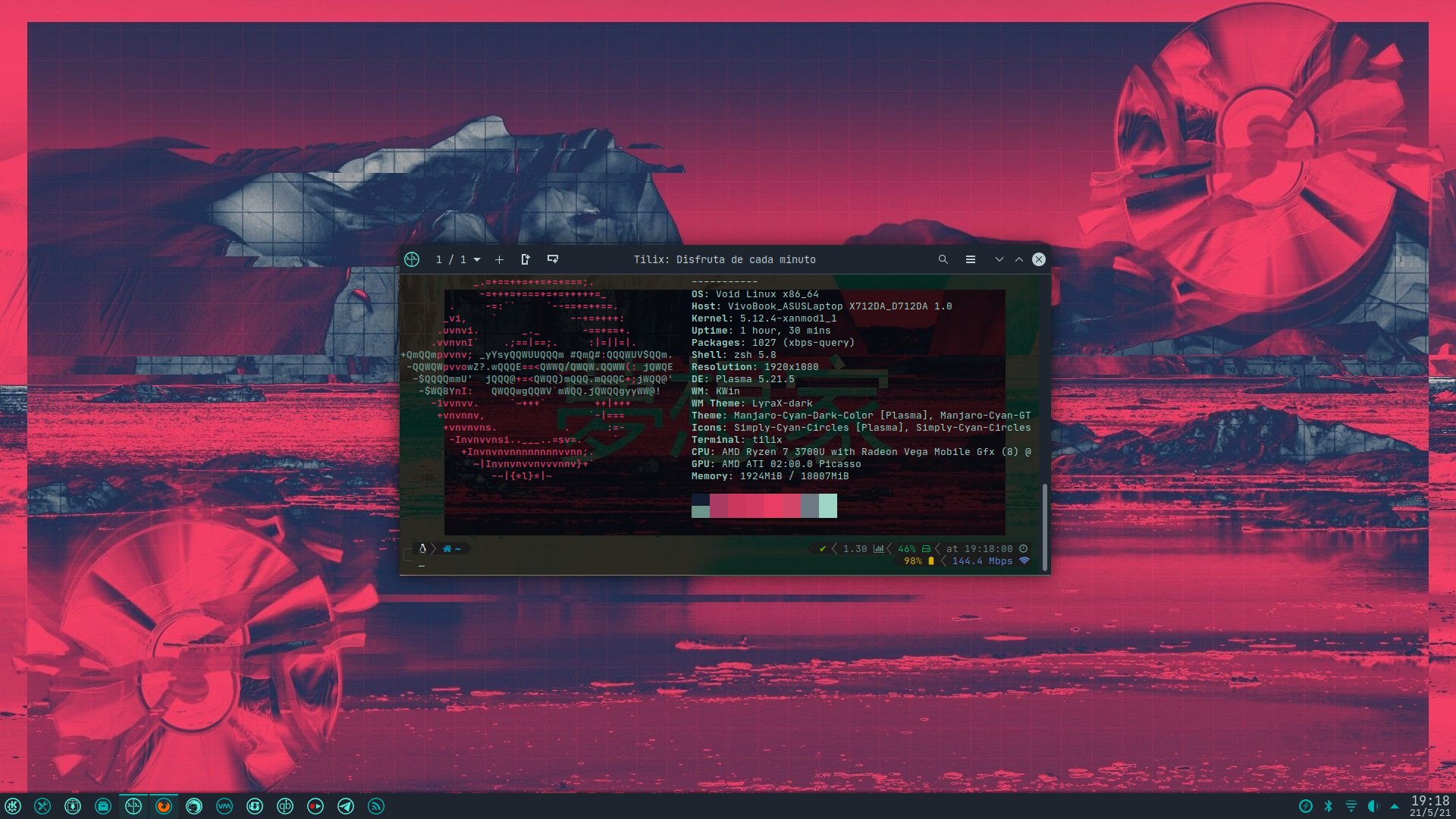1456x819 pixels.
Task: Add a new Tilix session with plus
Action: (x=499, y=259)
